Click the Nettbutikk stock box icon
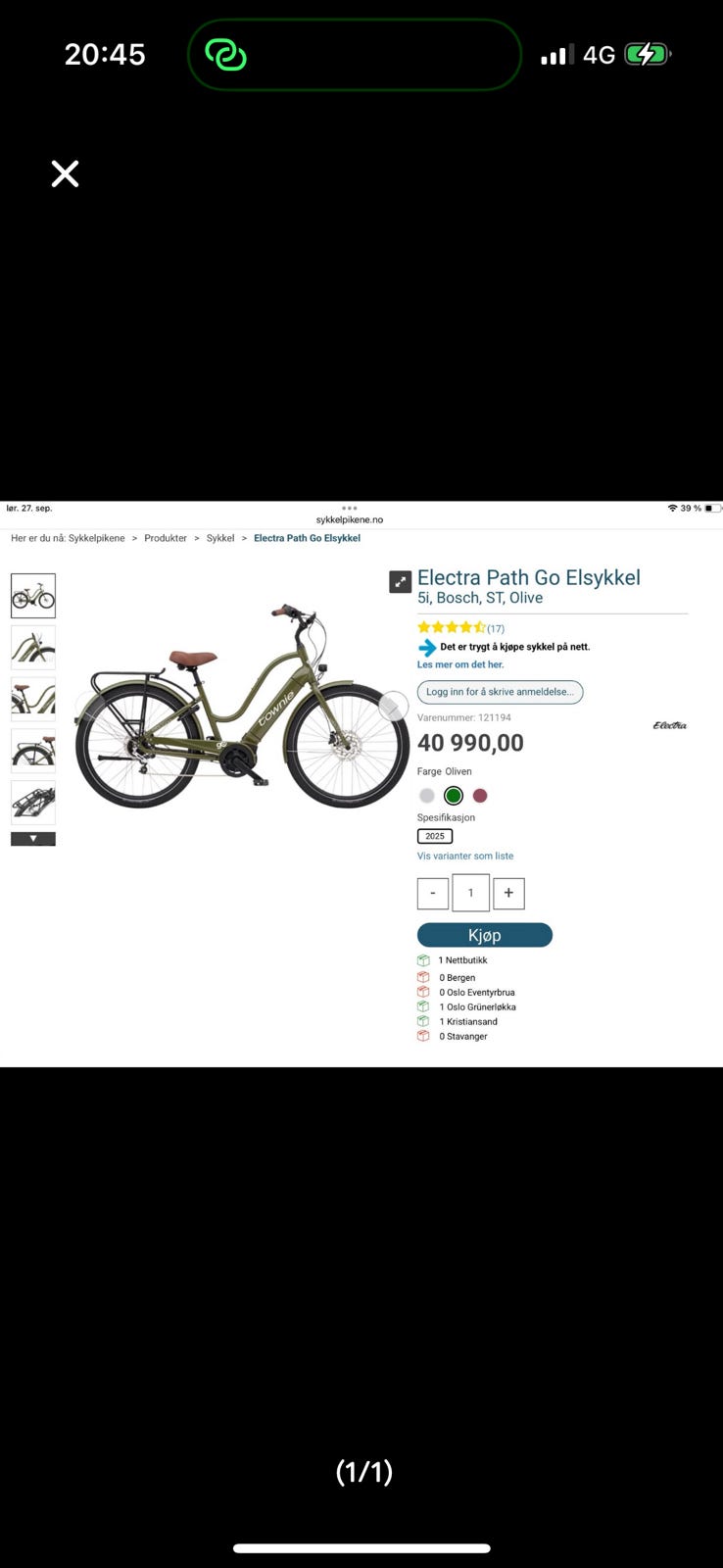 423,960
